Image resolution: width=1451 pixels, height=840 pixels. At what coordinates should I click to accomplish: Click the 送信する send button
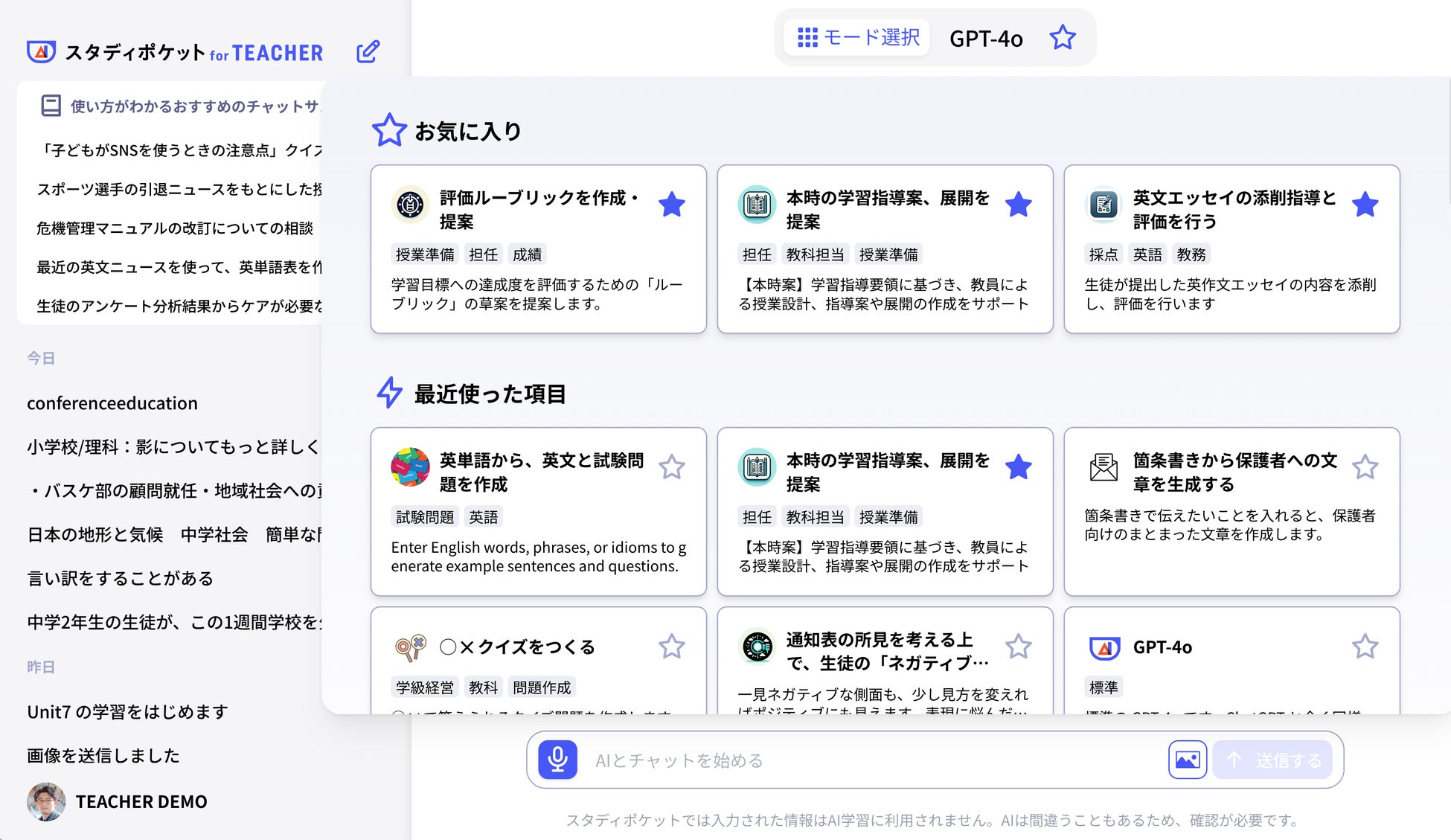click(1272, 760)
